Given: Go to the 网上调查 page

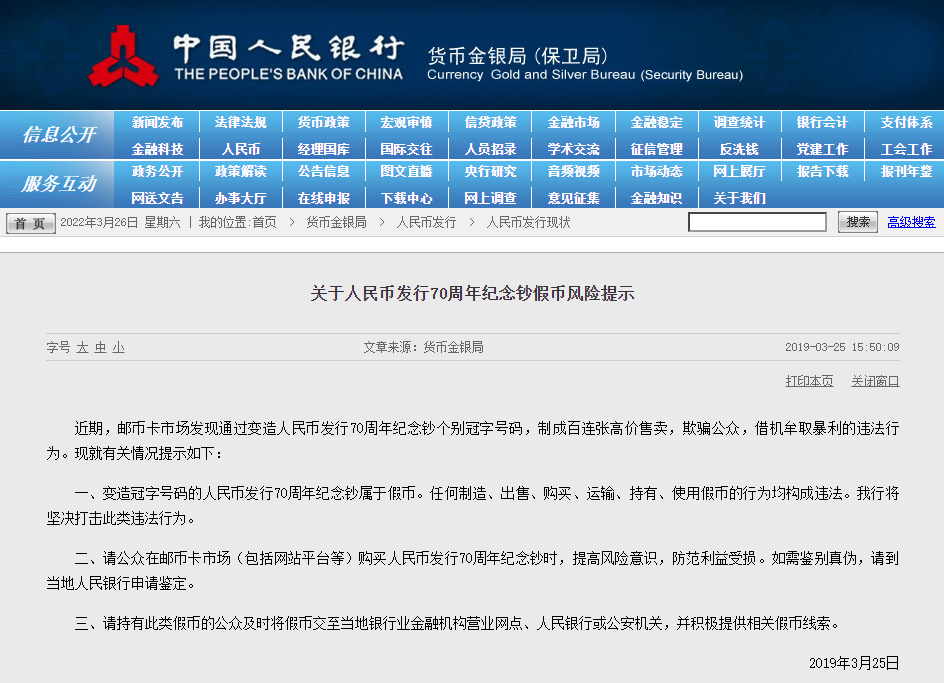Looking at the screenshot, I should pyautogui.click(x=490, y=198).
